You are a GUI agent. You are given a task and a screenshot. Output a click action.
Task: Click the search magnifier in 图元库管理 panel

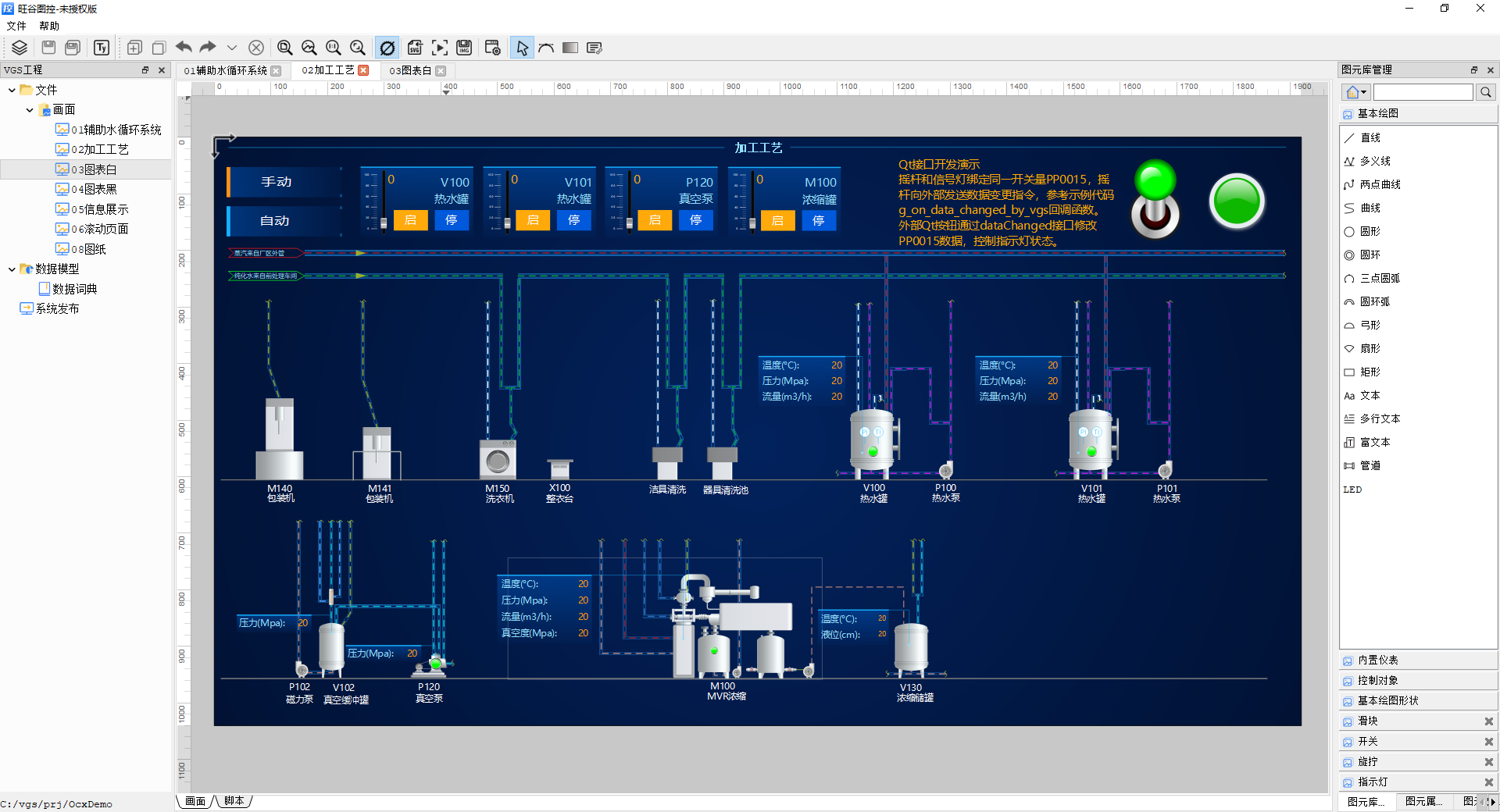(x=1485, y=92)
